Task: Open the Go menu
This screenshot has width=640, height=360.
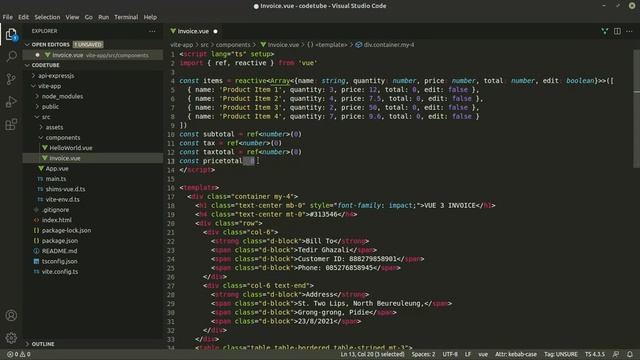Action: (x=89, y=17)
